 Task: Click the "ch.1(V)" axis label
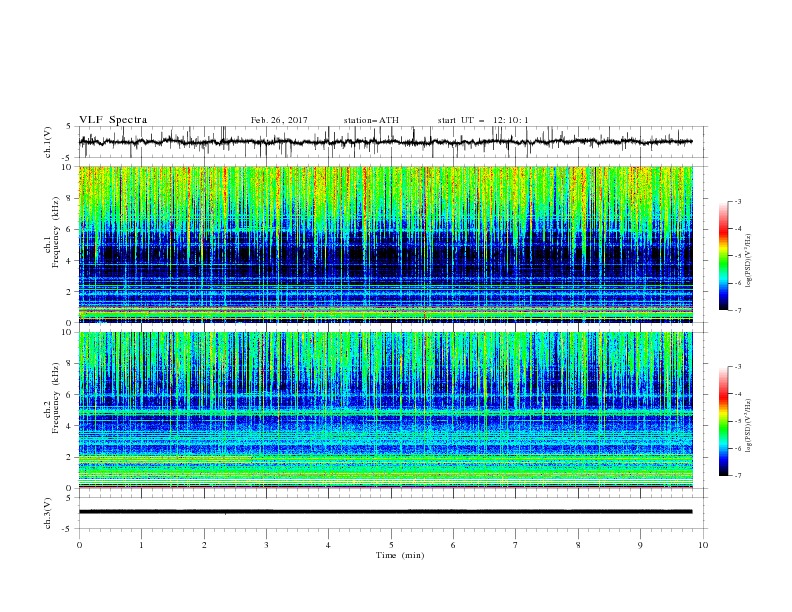click(x=48, y=142)
